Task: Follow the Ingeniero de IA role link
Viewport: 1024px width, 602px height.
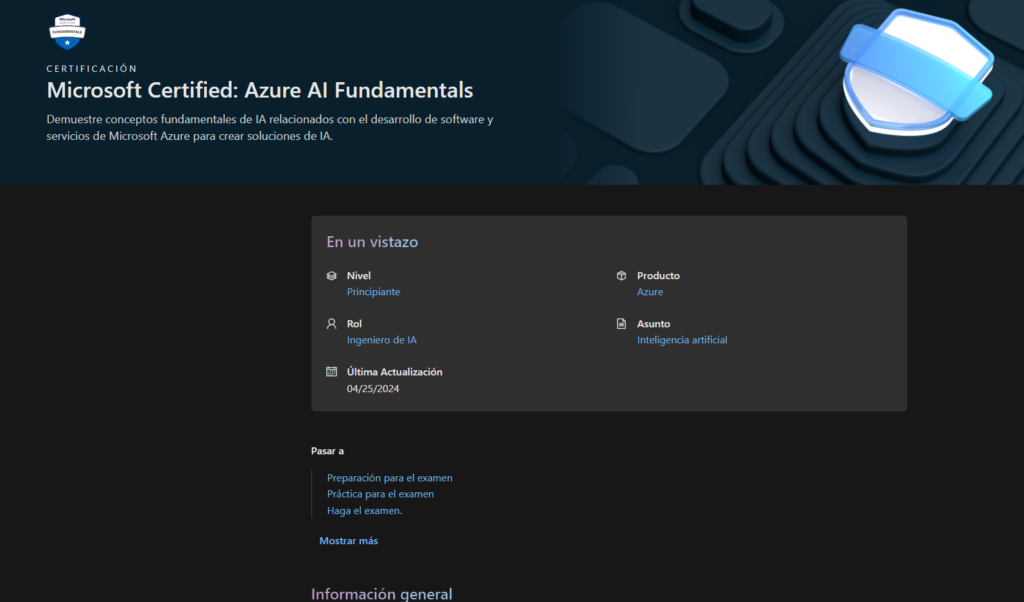Action: pos(381,340)
